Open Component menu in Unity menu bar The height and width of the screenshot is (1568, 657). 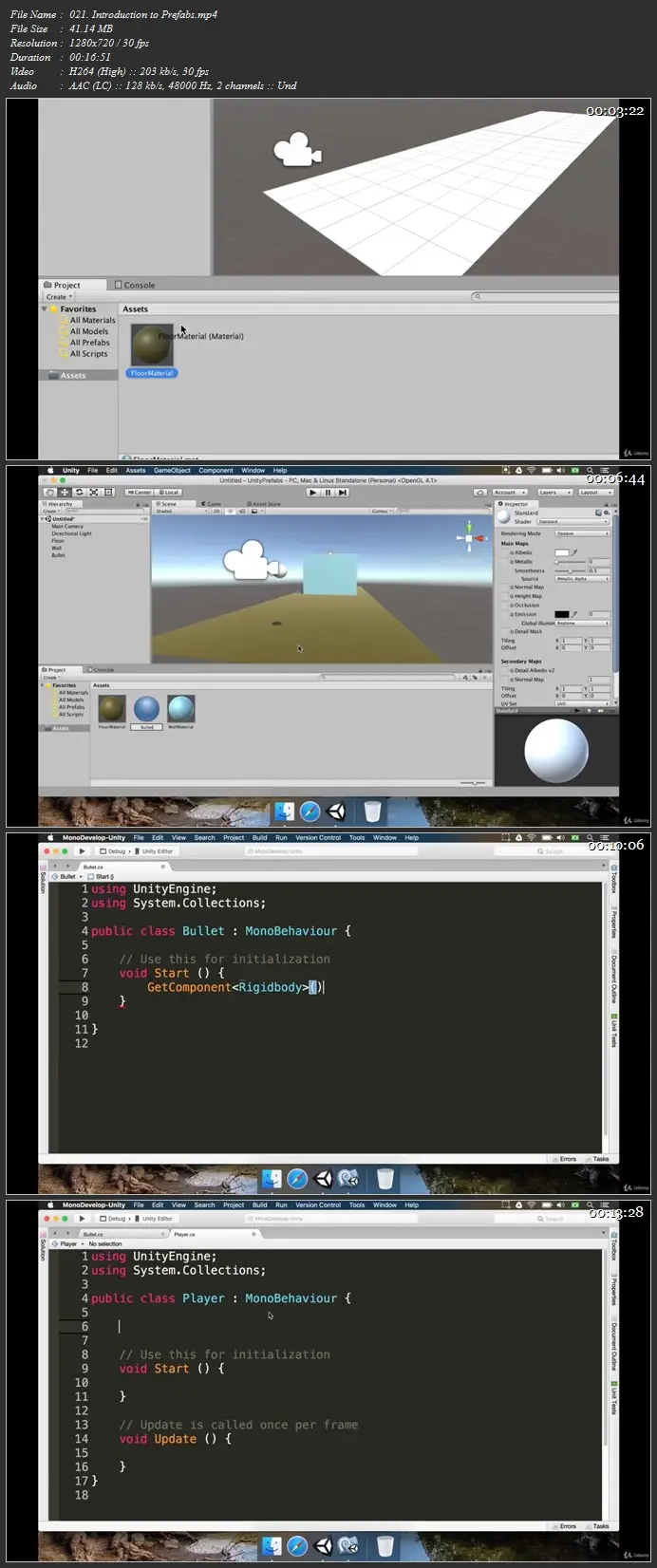[x=216, y=470]
